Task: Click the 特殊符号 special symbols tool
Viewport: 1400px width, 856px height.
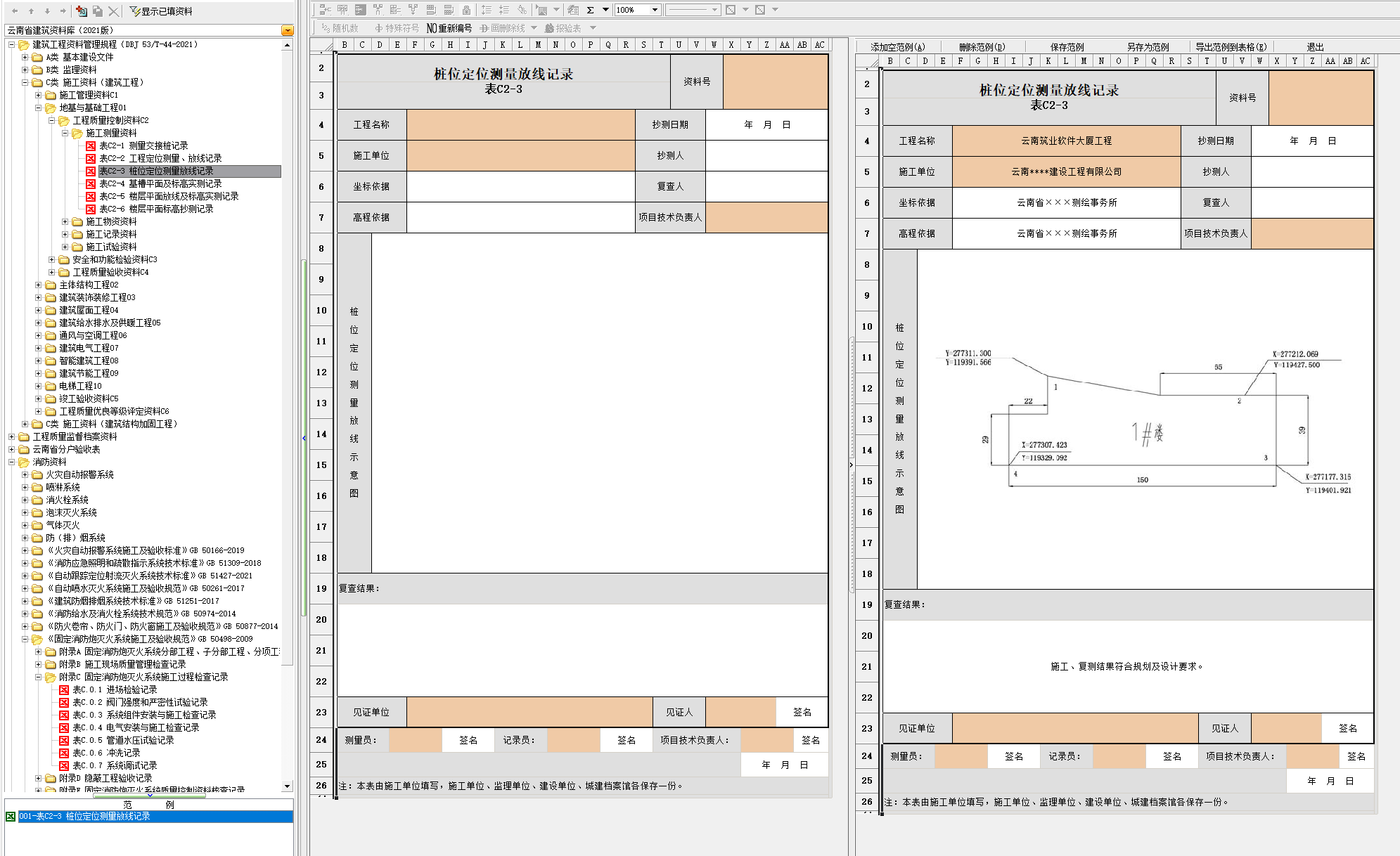Action: pyautogui.click(x=397, y=28)
